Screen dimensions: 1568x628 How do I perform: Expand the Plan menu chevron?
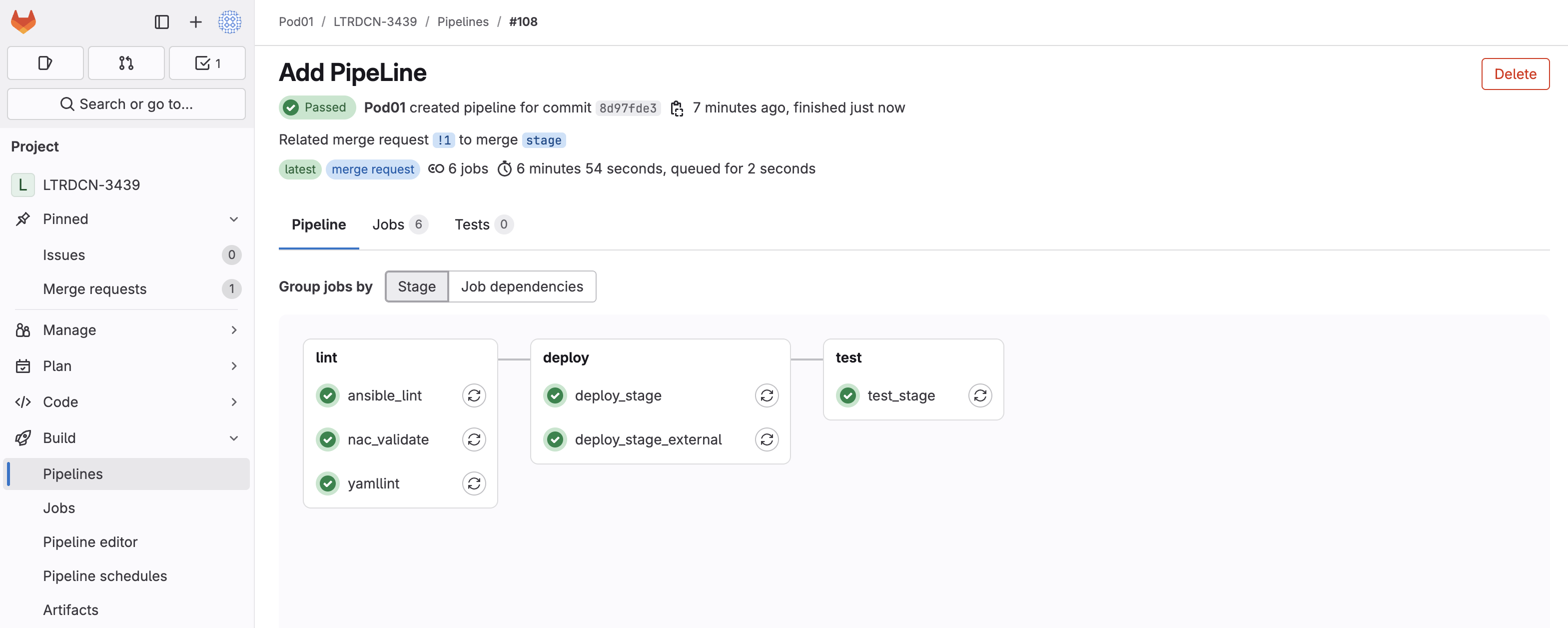point(234,366)
